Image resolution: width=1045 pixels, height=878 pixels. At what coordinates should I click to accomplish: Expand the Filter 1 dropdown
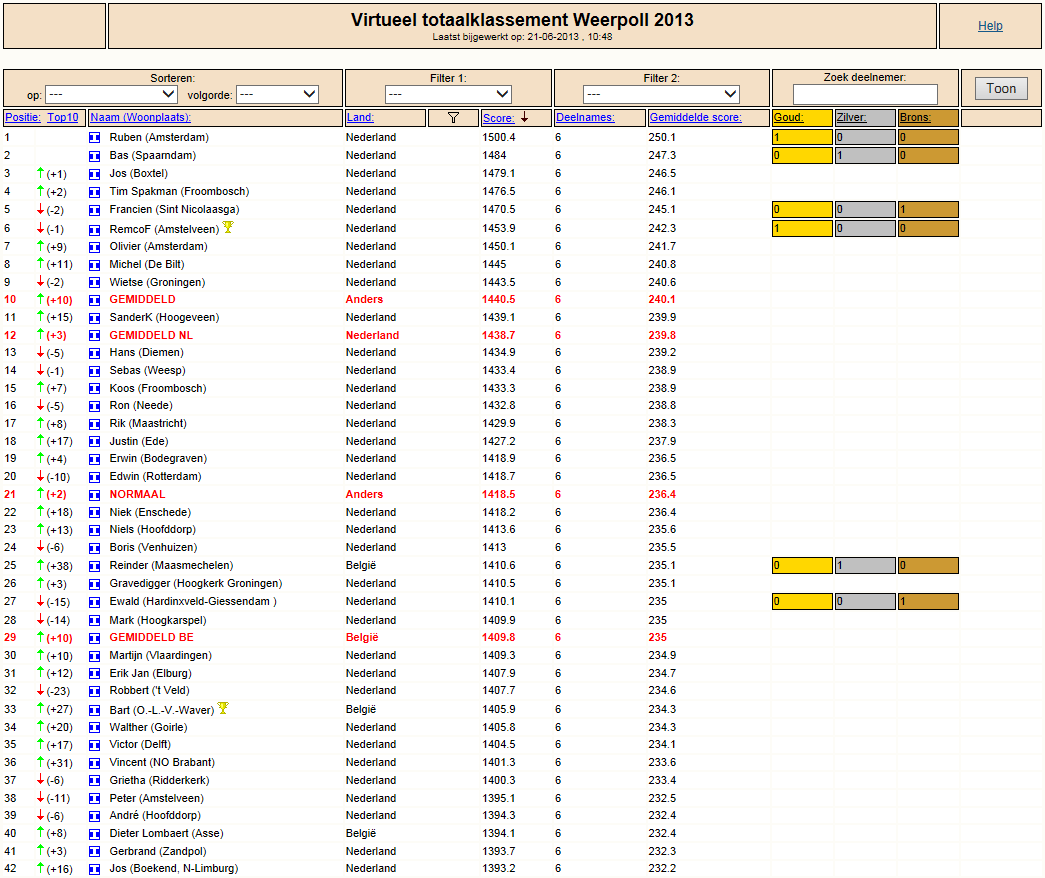click(448, 94)
